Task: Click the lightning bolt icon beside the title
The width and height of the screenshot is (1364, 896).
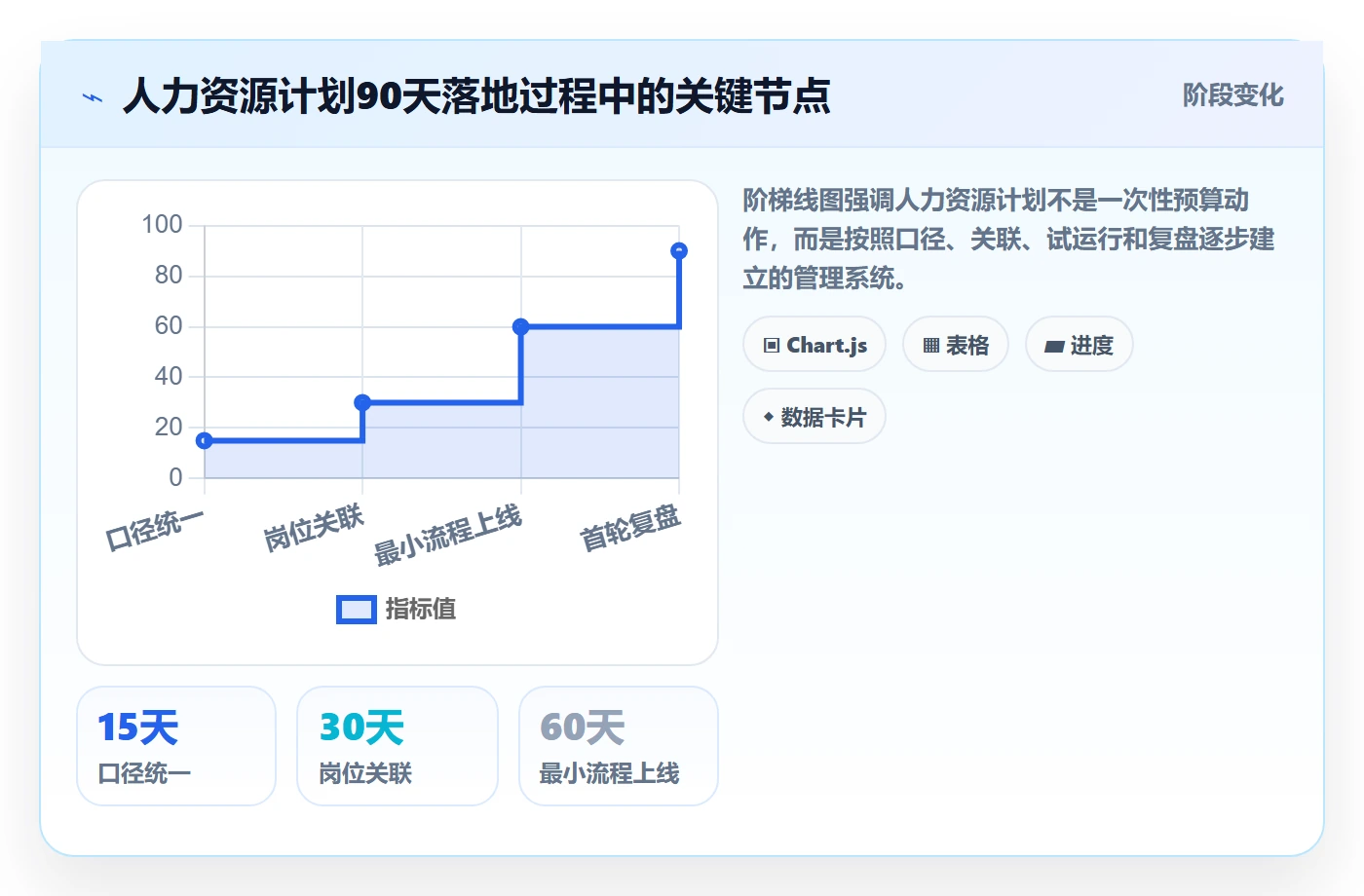Action: click(93, 97)
